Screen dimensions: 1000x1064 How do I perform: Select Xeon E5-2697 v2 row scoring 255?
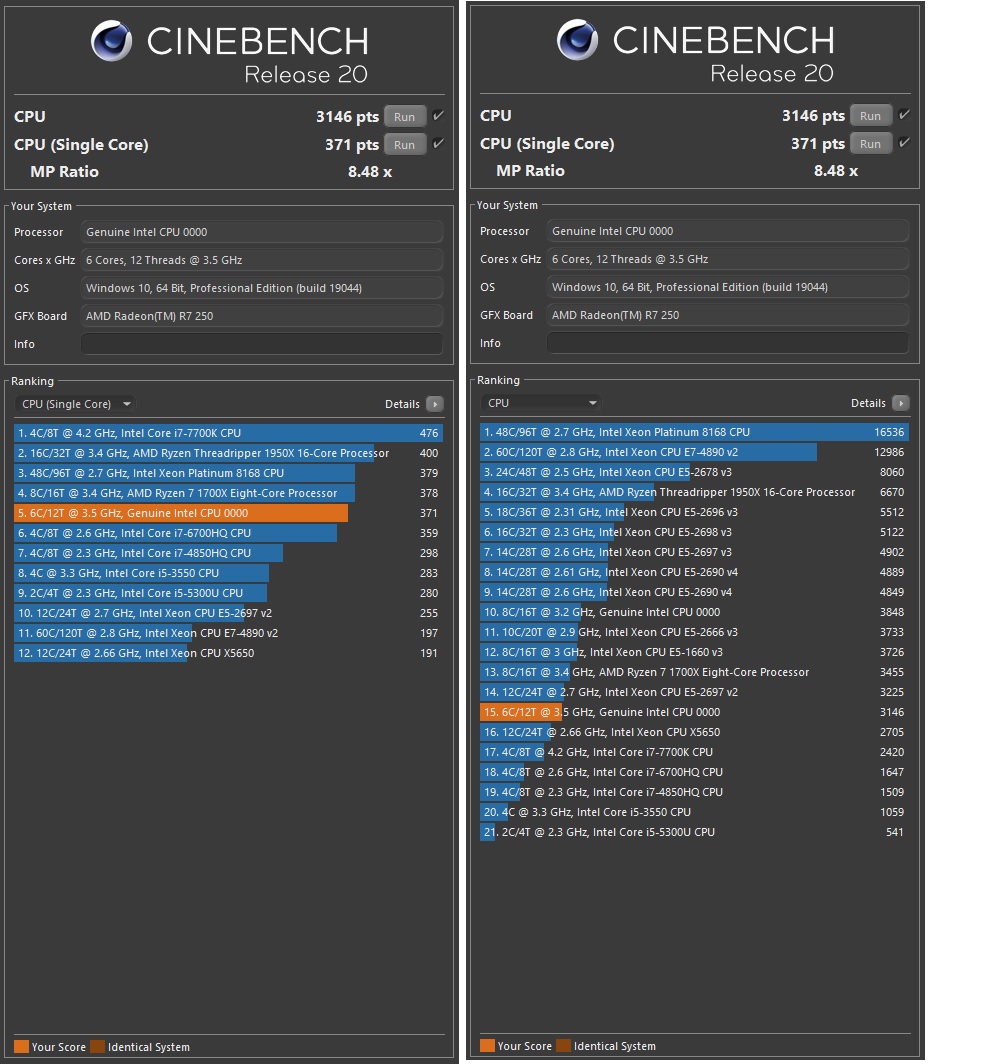click(x=229, y=613)
